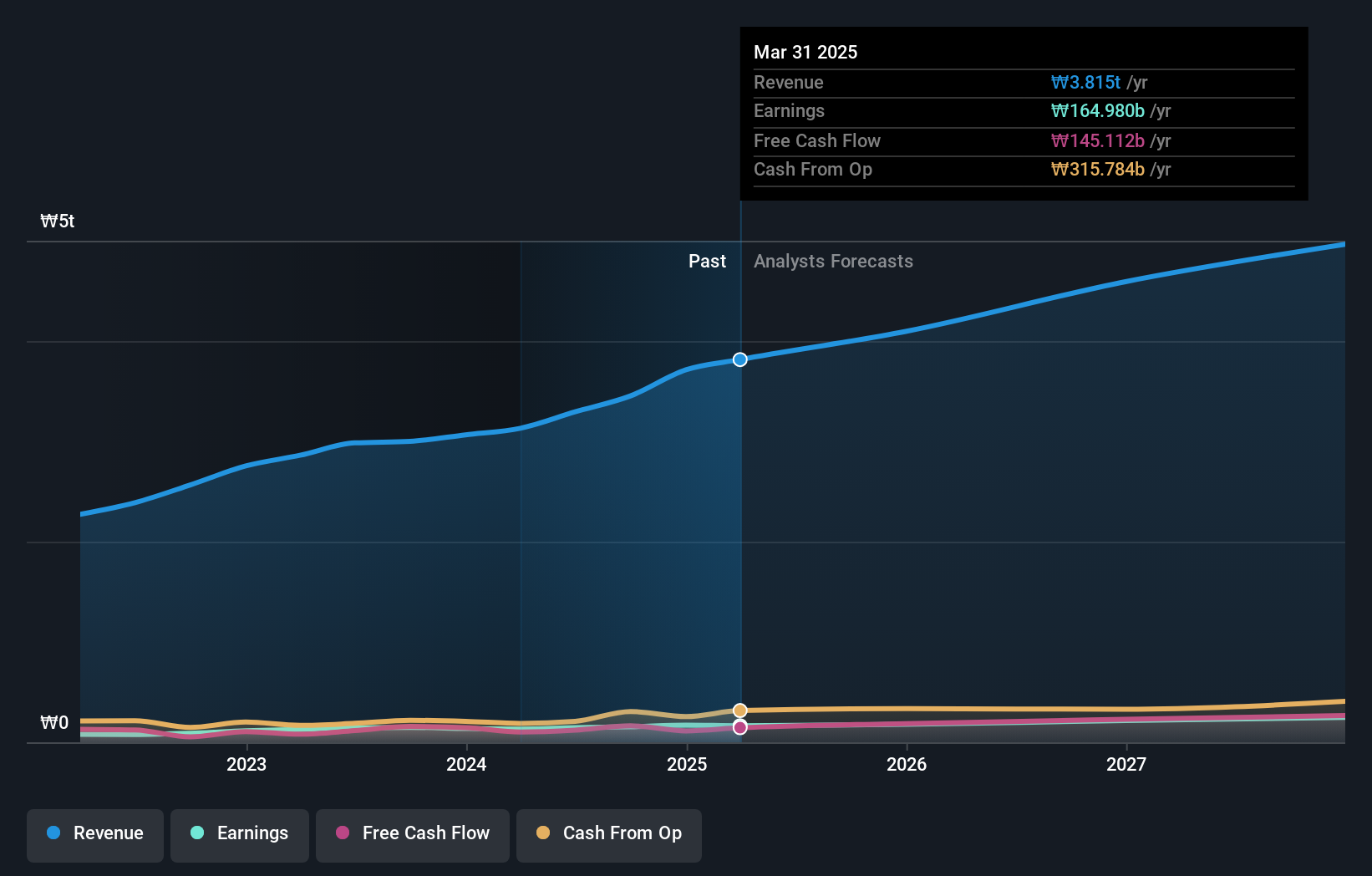
Task: Hide the Earnings series from chart
Action: (240, 834)
